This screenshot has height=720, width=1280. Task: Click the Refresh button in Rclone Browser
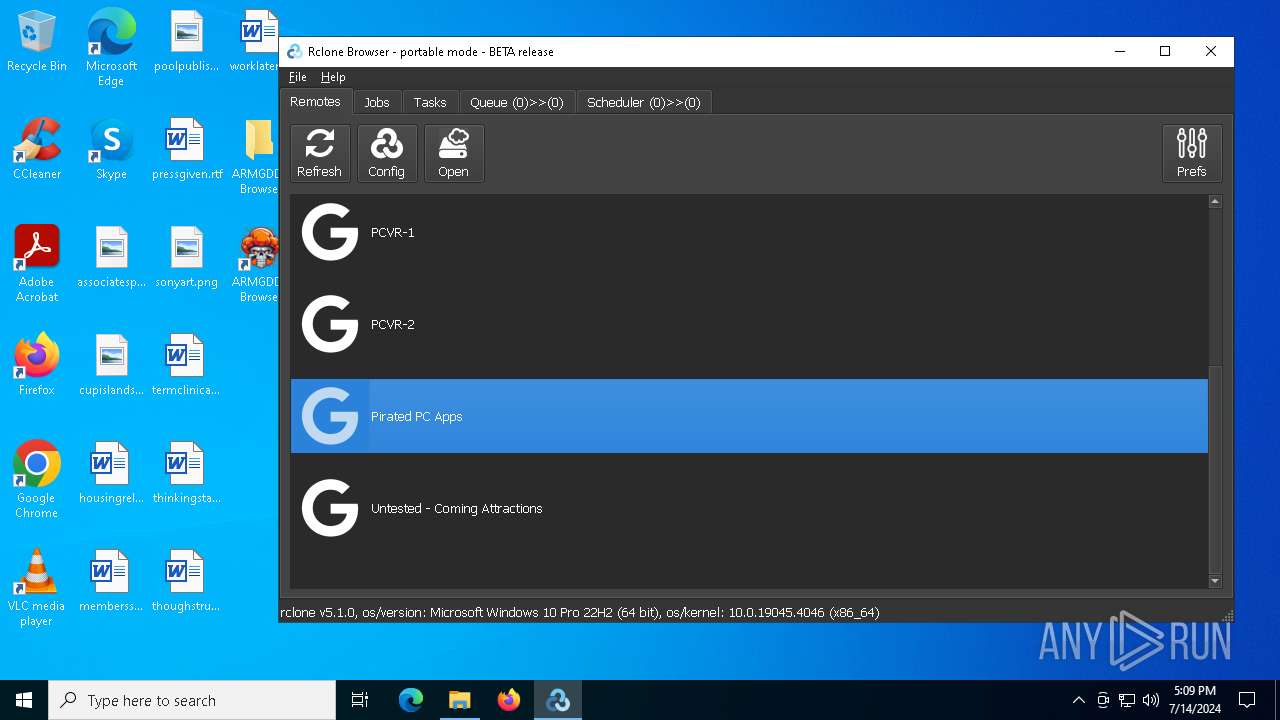coord(320,153)
